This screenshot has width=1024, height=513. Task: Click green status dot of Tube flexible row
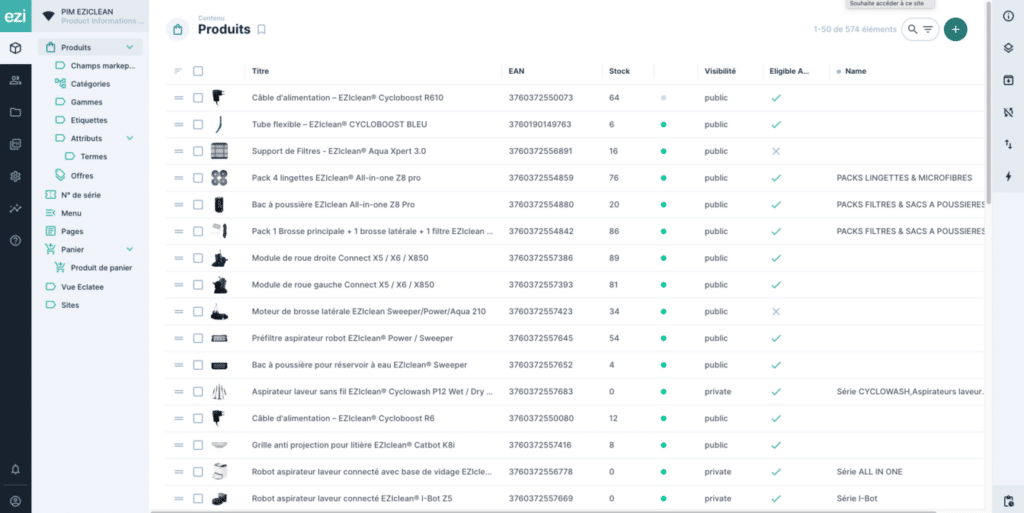tap(664, 124)
